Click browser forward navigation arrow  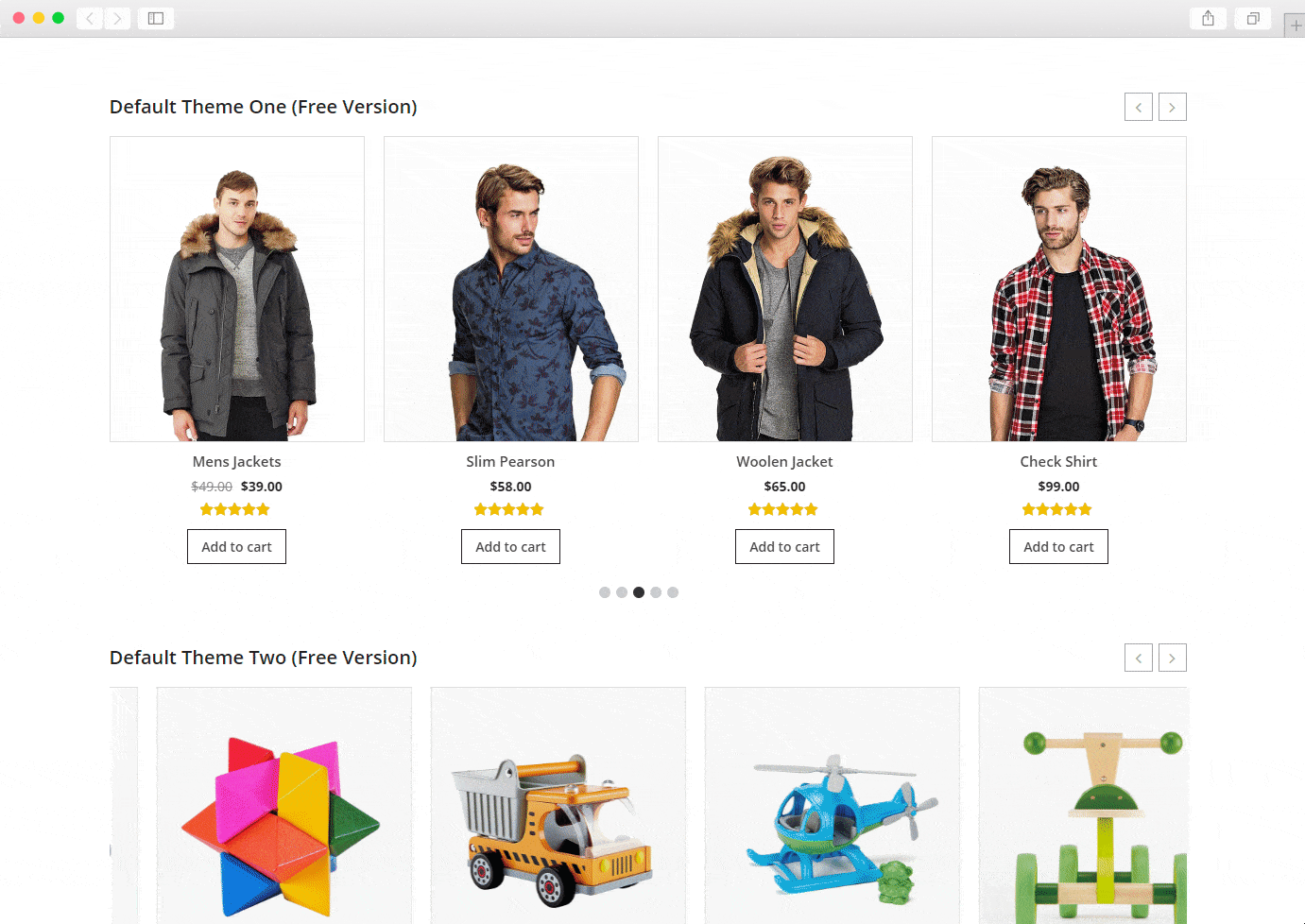click(x=118, y=18)
